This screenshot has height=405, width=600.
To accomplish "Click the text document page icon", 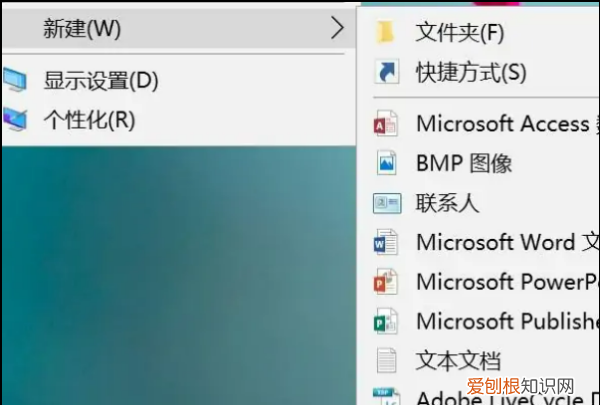I will (x=386, y=360).
